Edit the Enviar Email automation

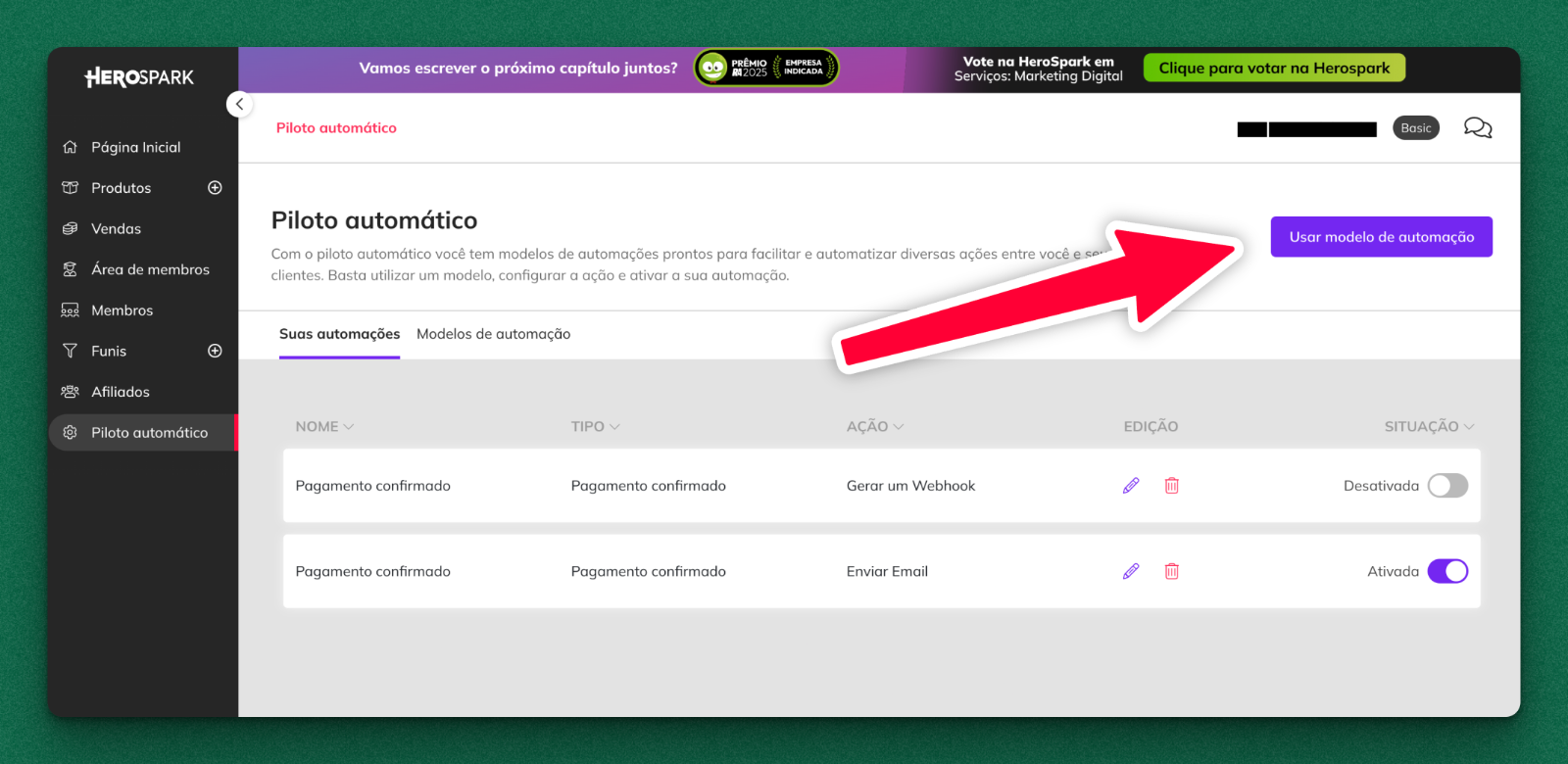tap(1131, 571)
